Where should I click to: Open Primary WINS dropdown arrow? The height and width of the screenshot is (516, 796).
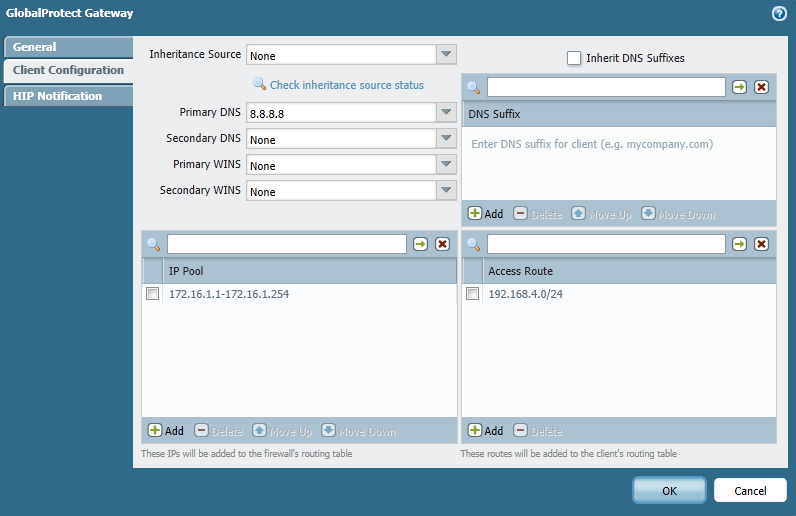tap(446, 164)
